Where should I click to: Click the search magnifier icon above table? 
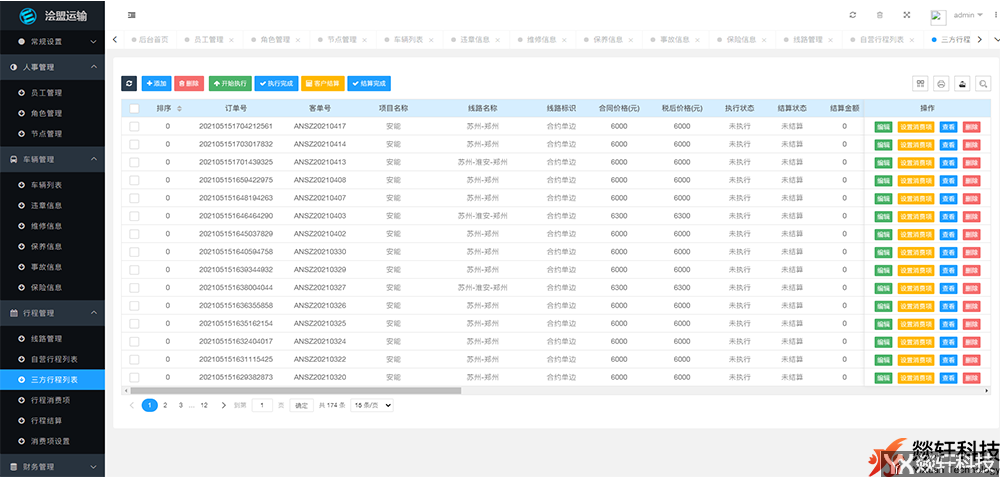tap(984, 84)
